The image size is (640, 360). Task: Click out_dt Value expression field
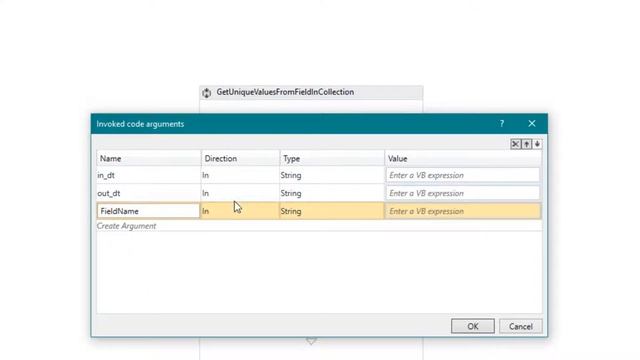(x=463, y=193)
